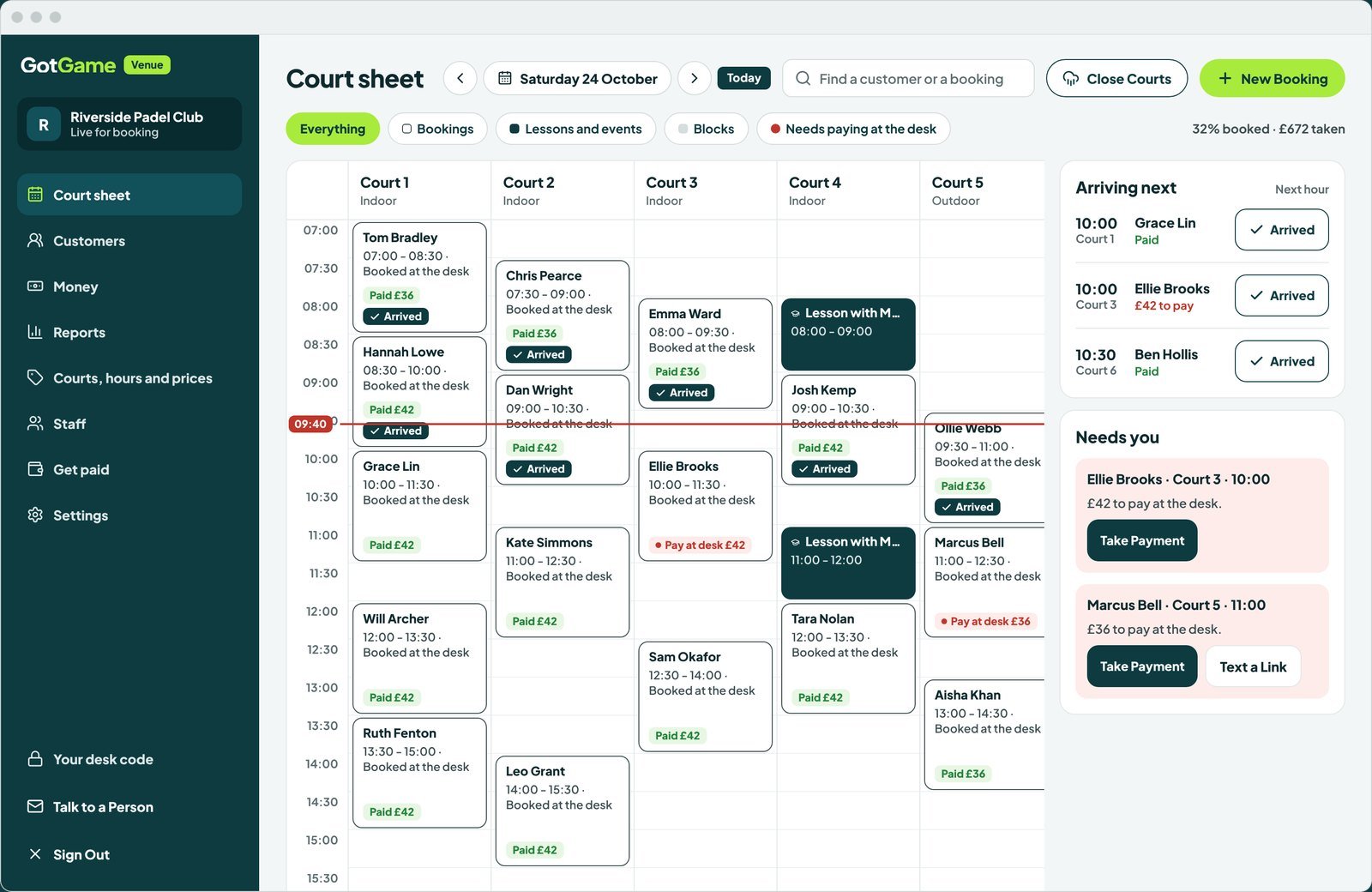
Task: Mark Grace Lin as Arrived
Action: pos(1282,230)
